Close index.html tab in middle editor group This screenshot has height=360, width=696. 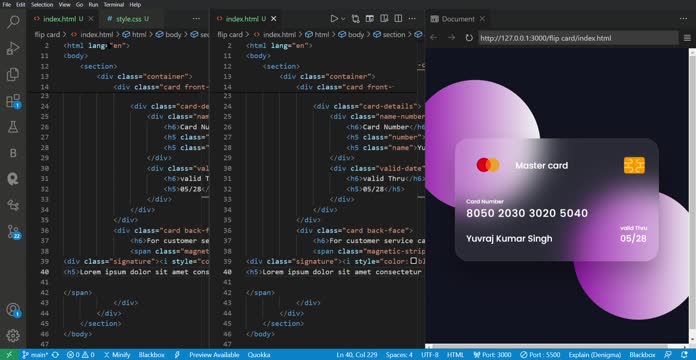(273, 19)
